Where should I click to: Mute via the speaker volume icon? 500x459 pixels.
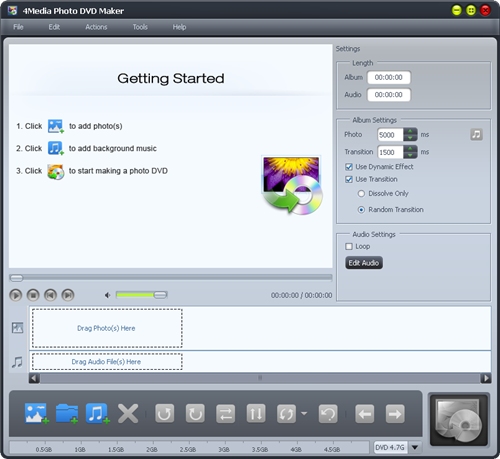pos(107,295)
